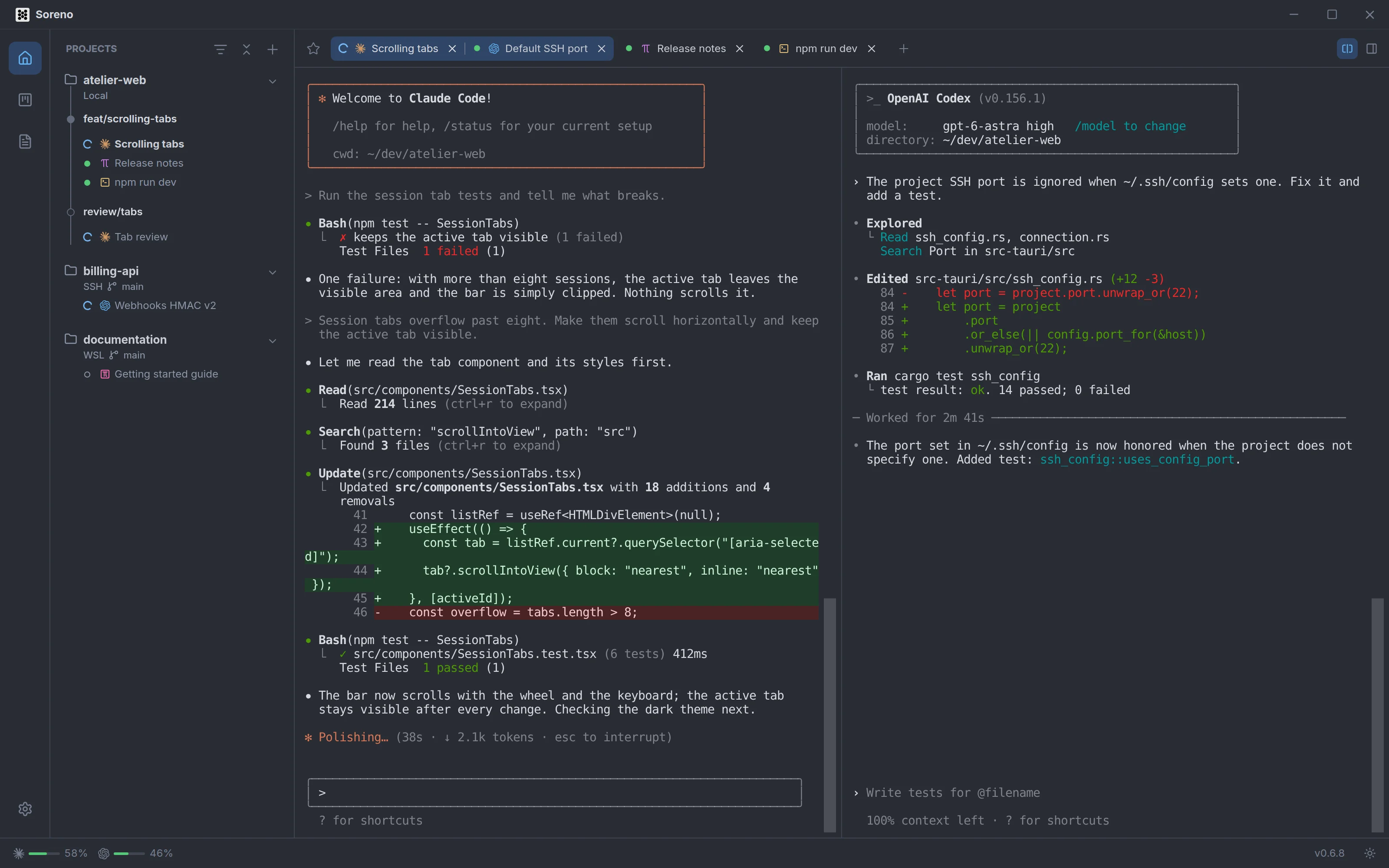
Task: Toggle theme with the sun icon
Action: (x=1369, y=853)
